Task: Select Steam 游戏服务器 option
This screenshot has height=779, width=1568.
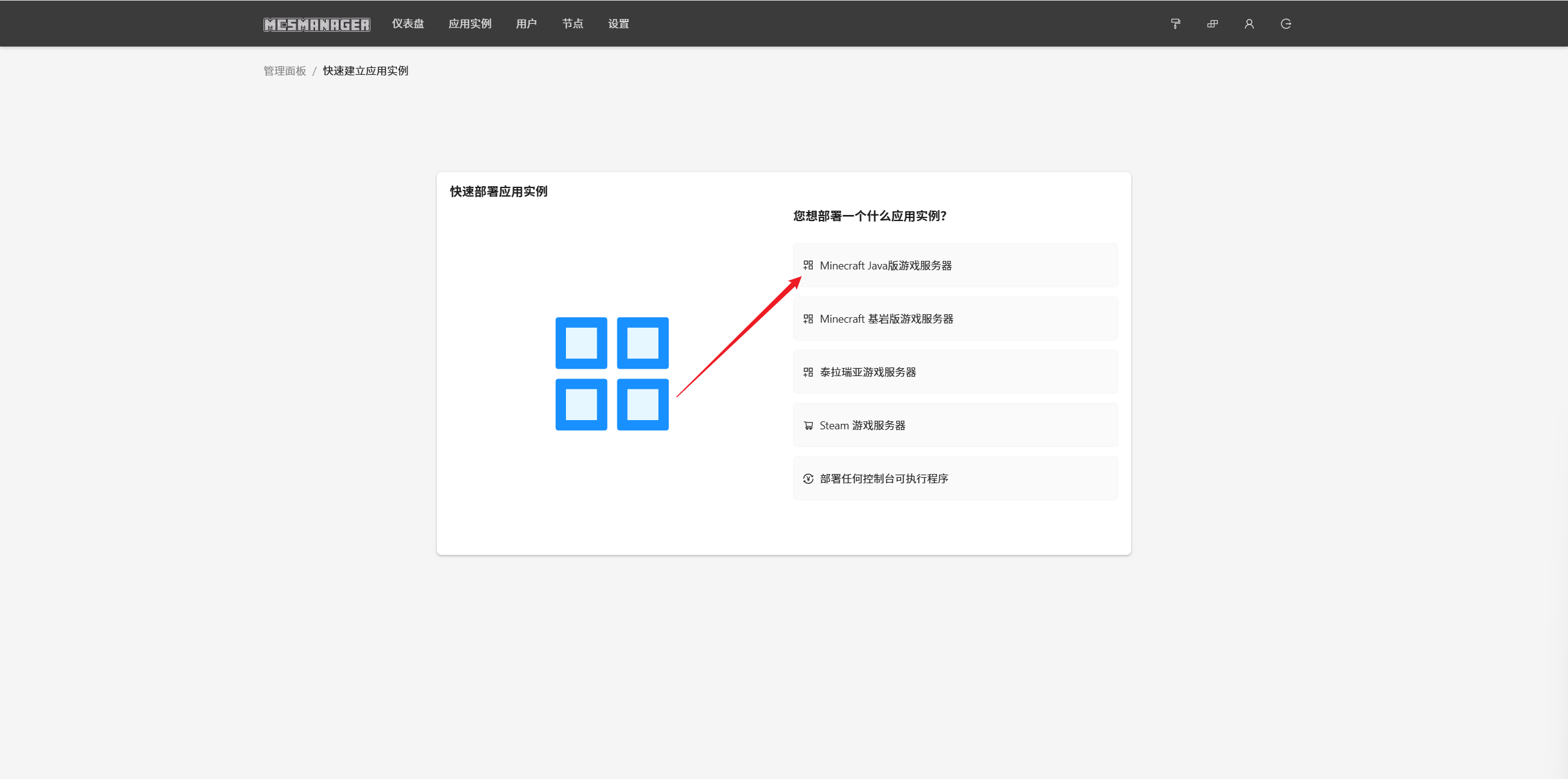Action: tap(956, 425)
